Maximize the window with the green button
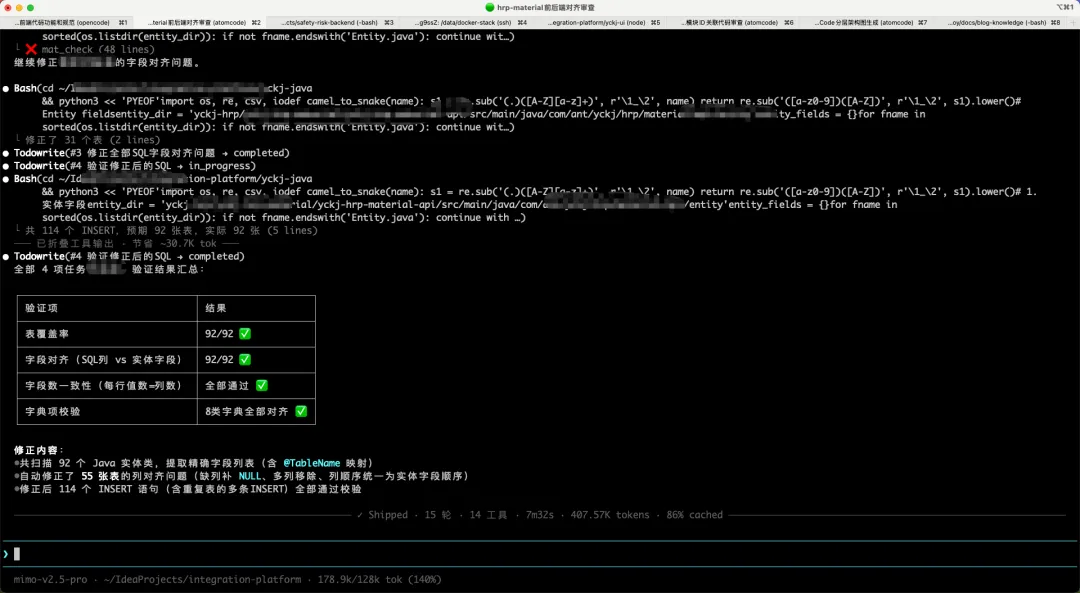The image size is (1080, 593). coord(30,8)
